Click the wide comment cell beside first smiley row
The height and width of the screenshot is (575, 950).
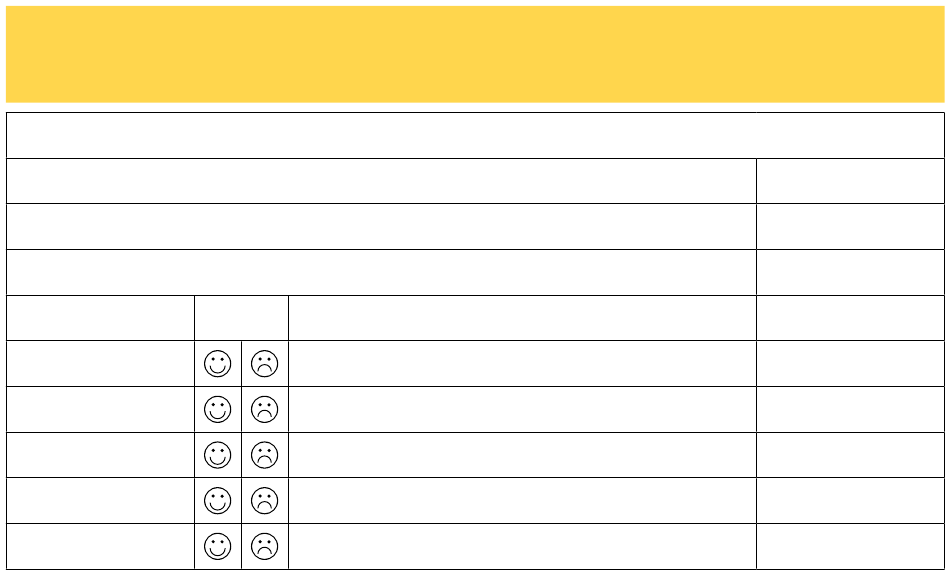click(522, 364)
